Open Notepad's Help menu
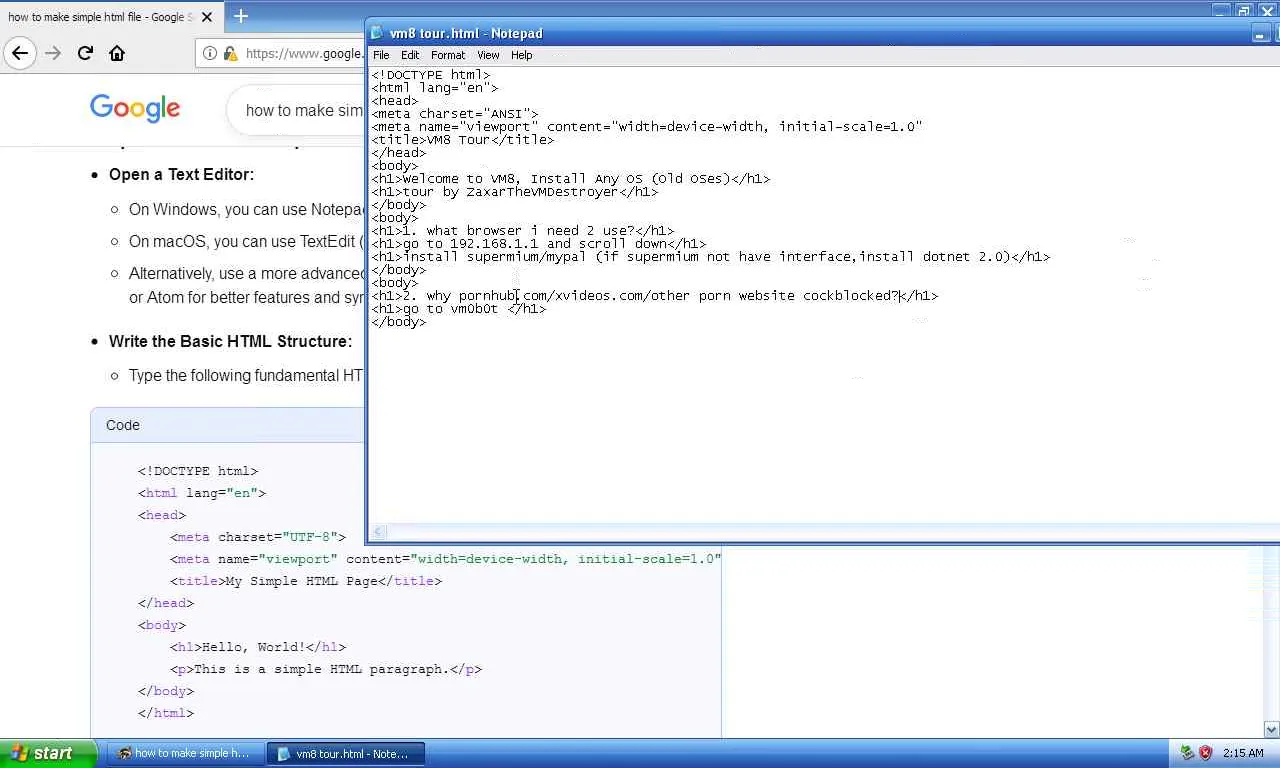Screen dimensions: 1280x768 point(522,55)
